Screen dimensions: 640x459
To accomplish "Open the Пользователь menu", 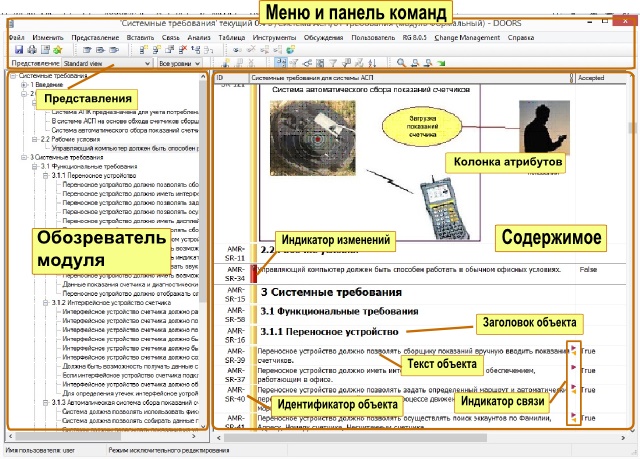I will 373,38.
